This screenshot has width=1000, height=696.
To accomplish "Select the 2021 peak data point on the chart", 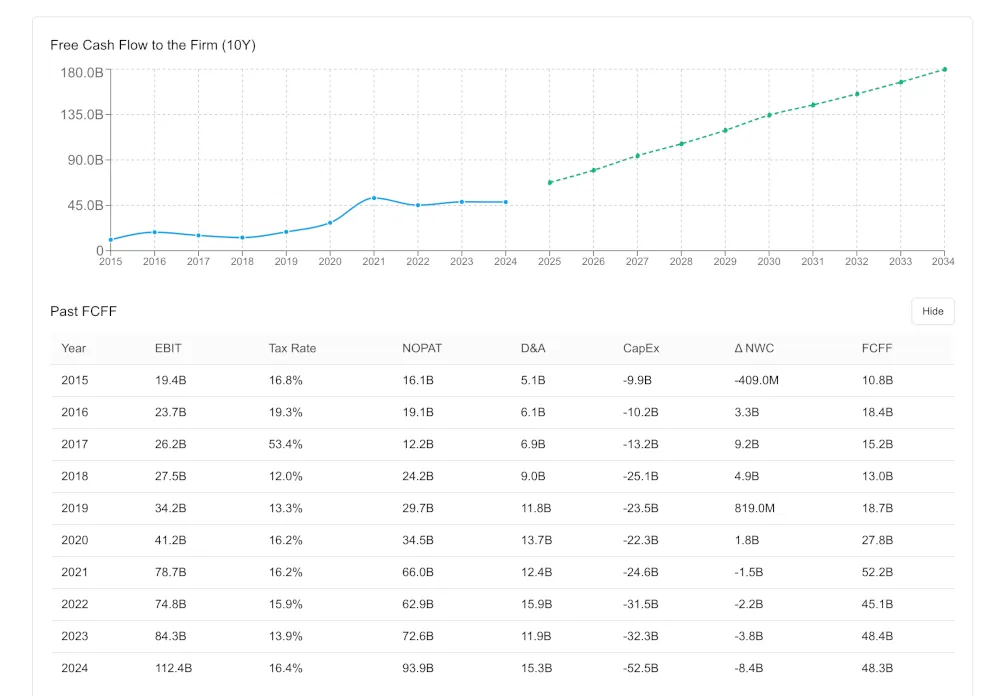I will (374, 198).
